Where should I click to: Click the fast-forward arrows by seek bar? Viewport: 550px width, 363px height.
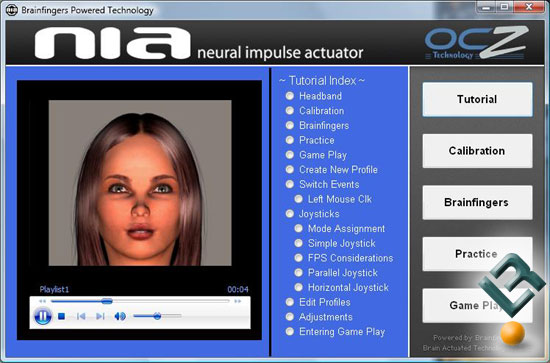tap(237, 301)
